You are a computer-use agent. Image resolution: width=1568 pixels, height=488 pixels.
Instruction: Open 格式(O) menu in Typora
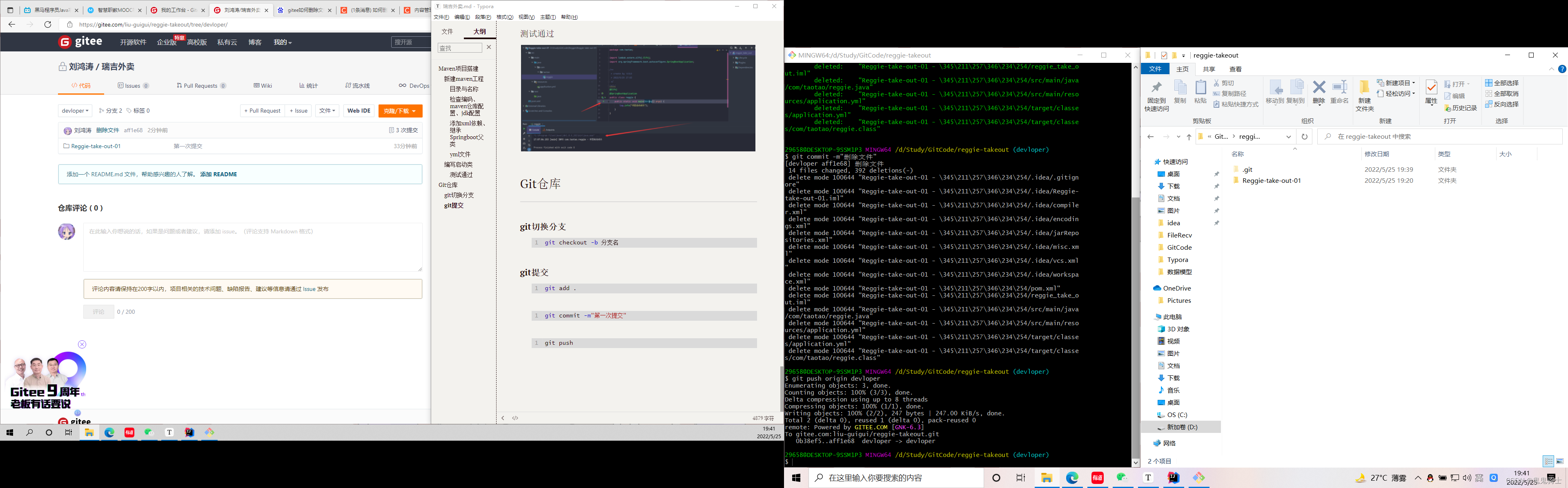[505, 17]
